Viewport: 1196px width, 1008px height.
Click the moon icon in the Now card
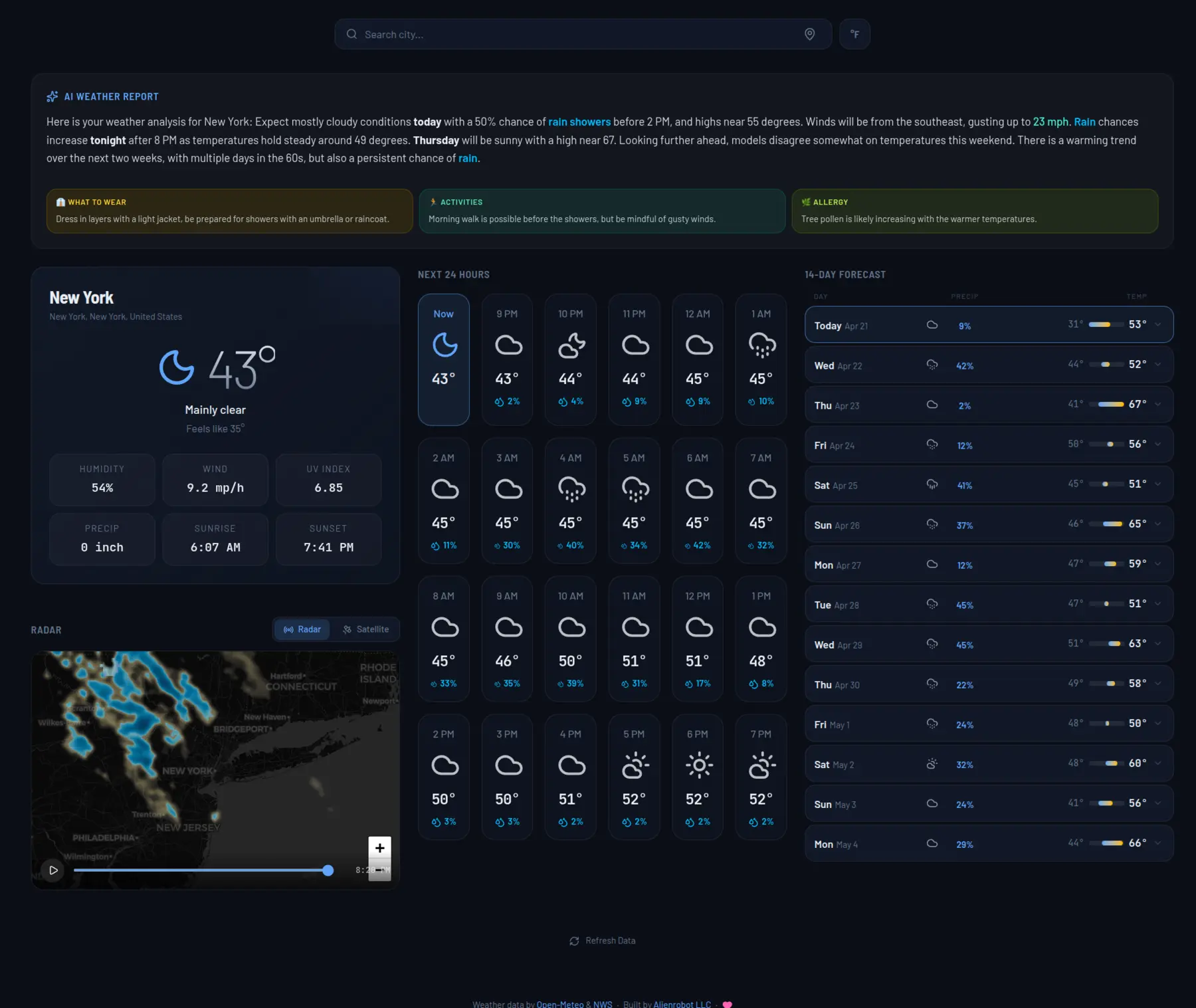[x=445, y=345]
